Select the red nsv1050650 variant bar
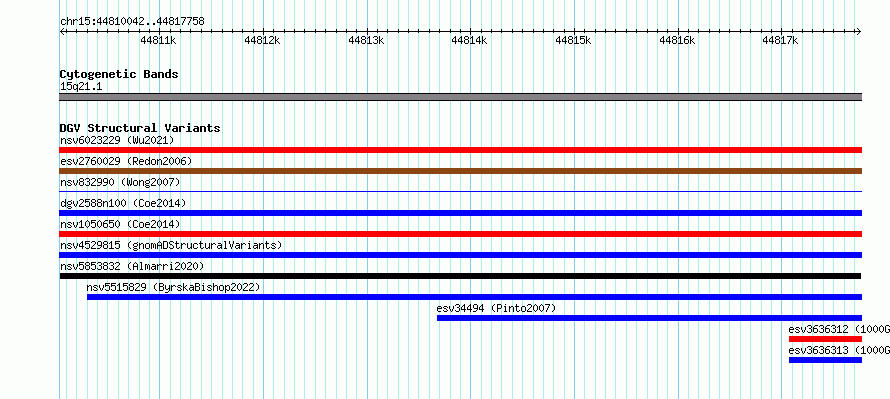The width and height of the screenshot is (890, 399). 460,234
